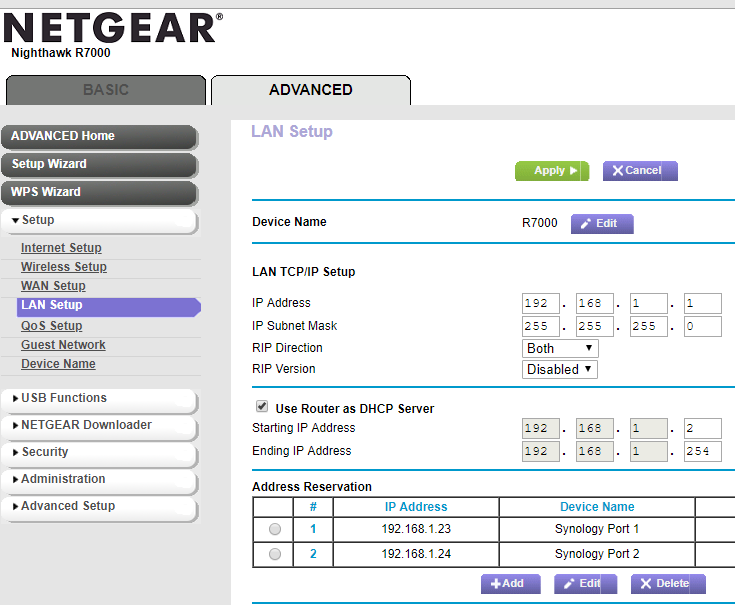Delete selected address reservation
735x605 pixels.
tap(668, 584)
